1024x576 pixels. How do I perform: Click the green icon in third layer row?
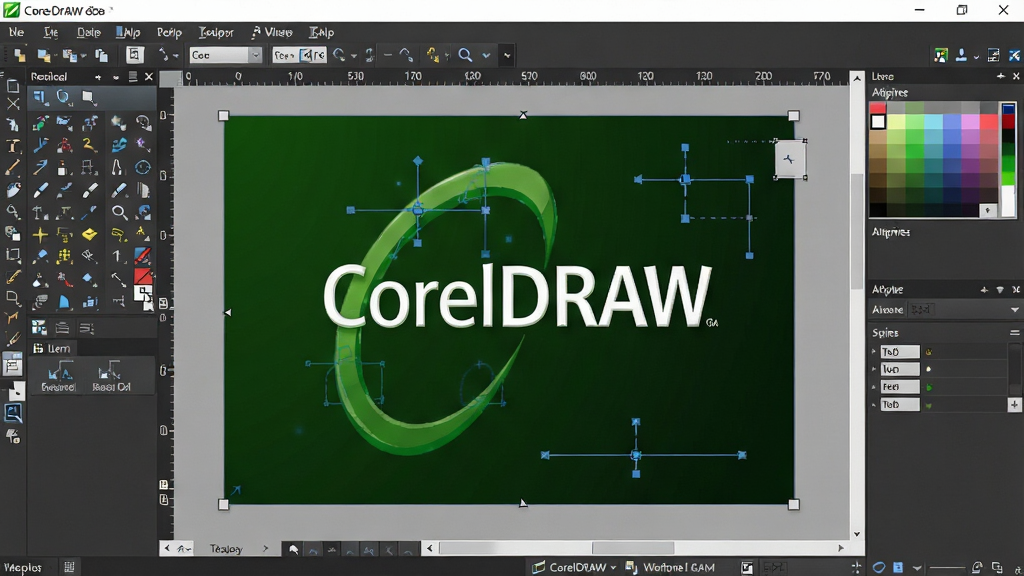(929, 387)
